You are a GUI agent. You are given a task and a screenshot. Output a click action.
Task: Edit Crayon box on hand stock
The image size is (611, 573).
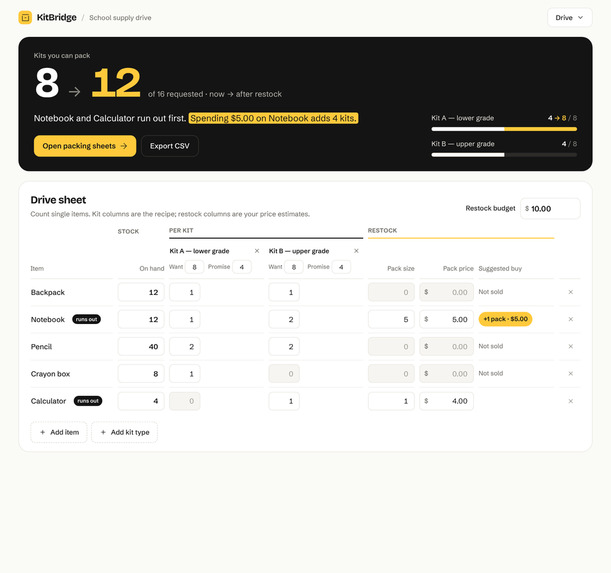tap(141, 374)
